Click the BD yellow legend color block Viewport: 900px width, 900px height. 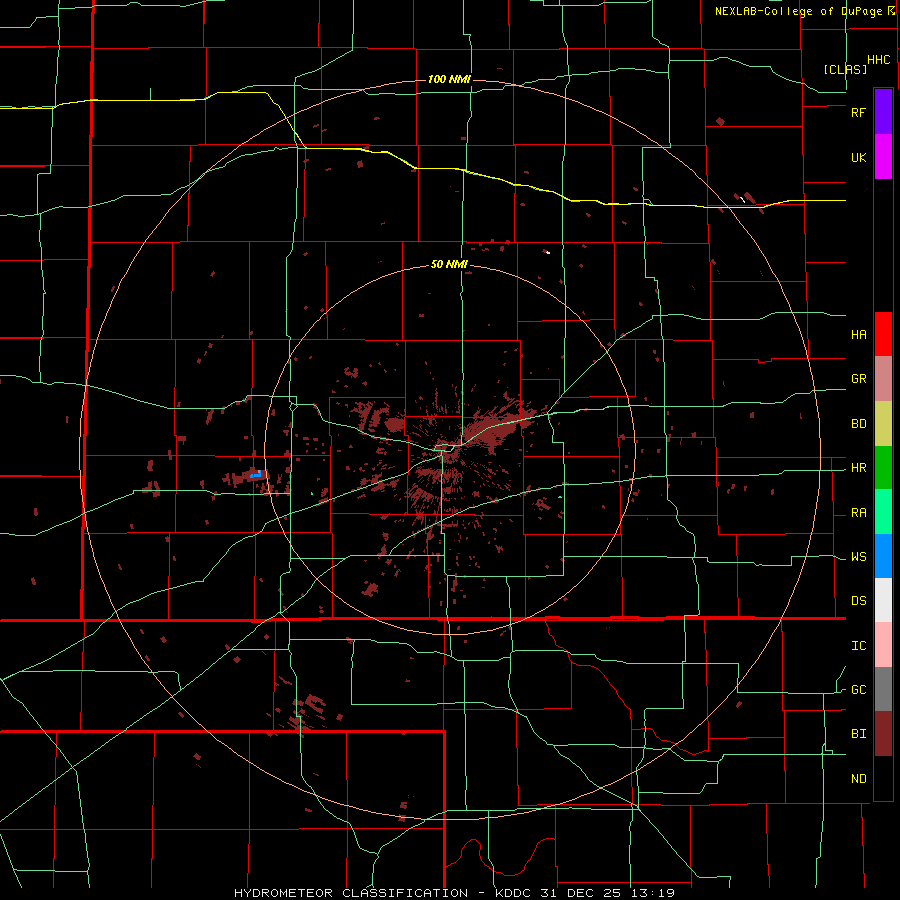point(883,424)
